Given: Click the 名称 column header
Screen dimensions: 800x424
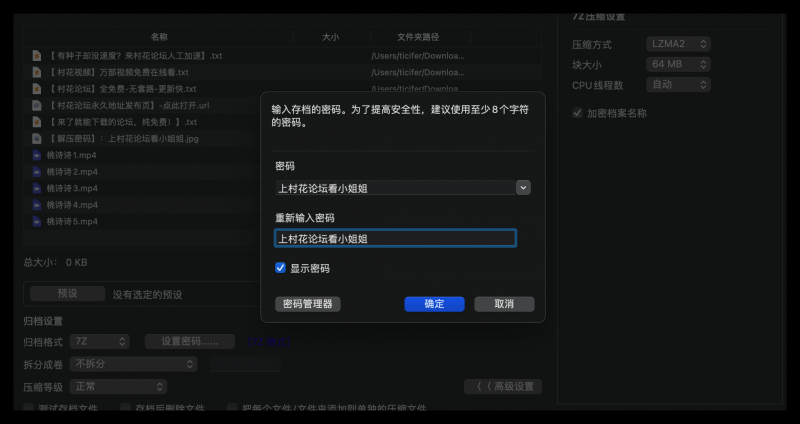Looking at the screenshot, I should click(159, 36).
